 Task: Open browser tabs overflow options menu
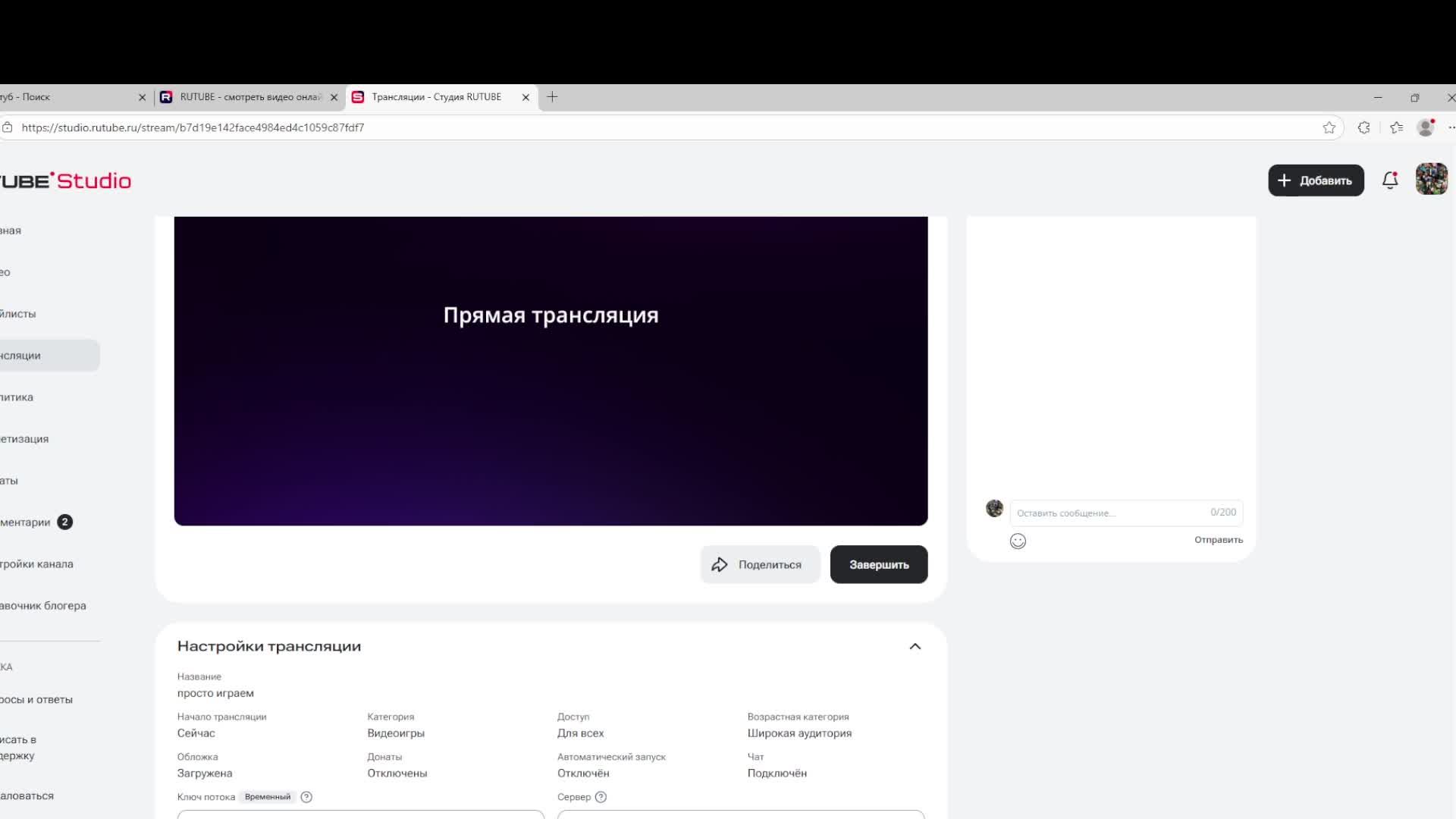pos(1451,127)
